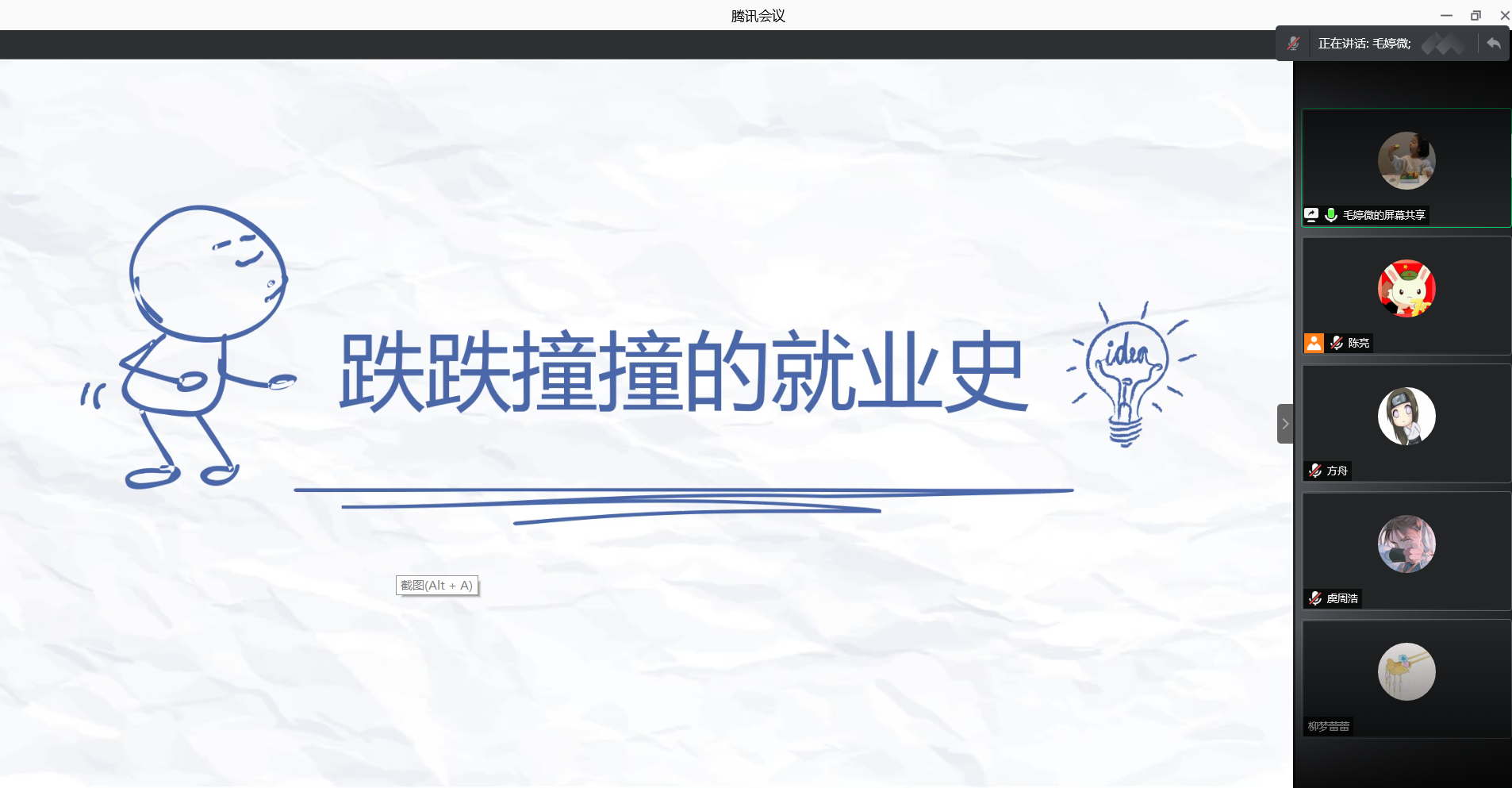Image resolution: width=1512 pixels, height=788 pixels.
Task: Select 毛婷微's avatar thumbnail
Action: (x=1406, y=161)
